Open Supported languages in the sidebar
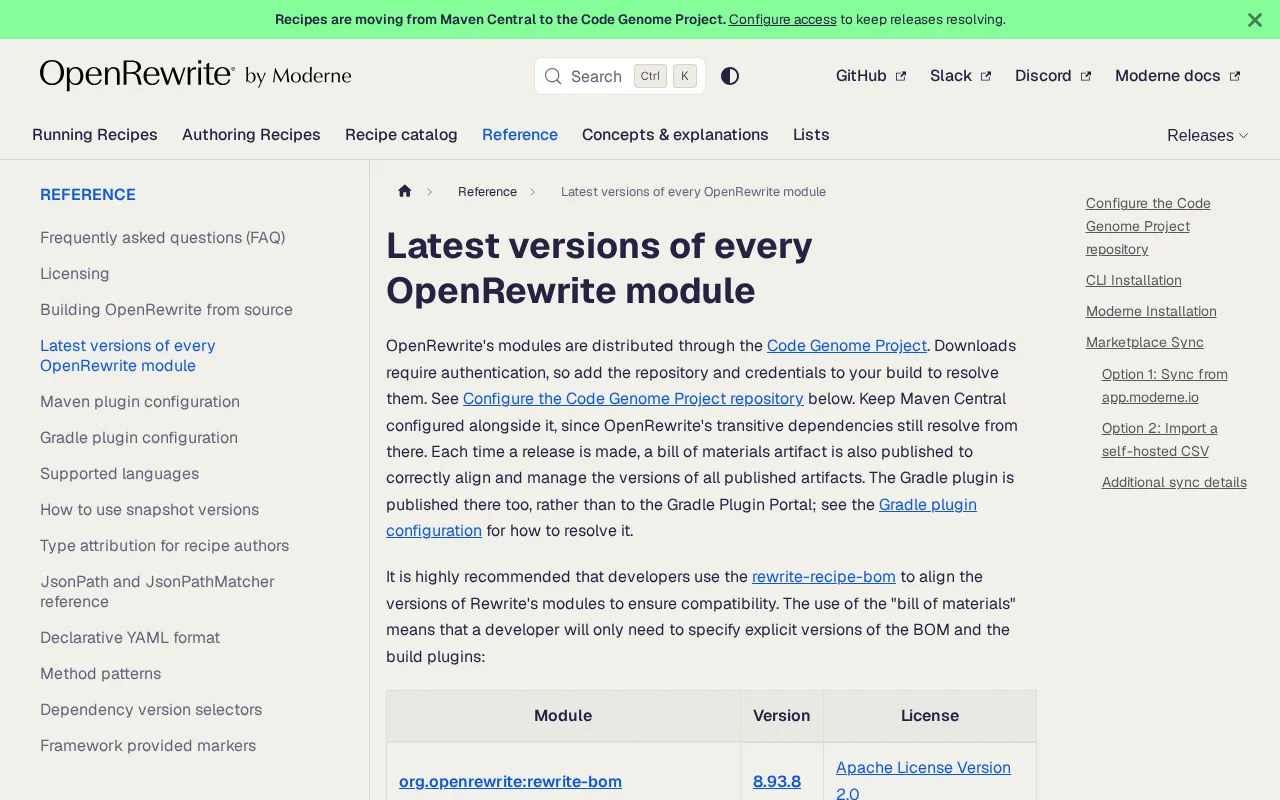 (x=119, y=473)
